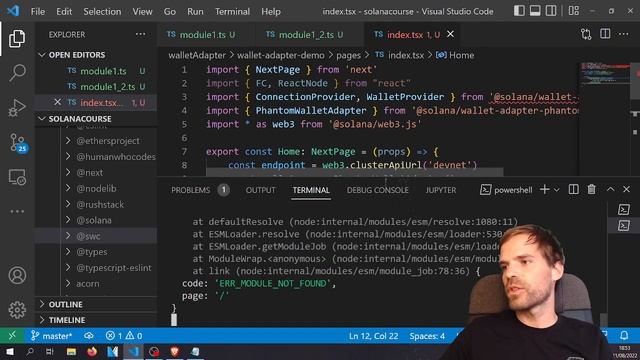The width and height of the screenshot is (640, 360).
Task: Open the View menu
Action: click(x=142, y=11)
